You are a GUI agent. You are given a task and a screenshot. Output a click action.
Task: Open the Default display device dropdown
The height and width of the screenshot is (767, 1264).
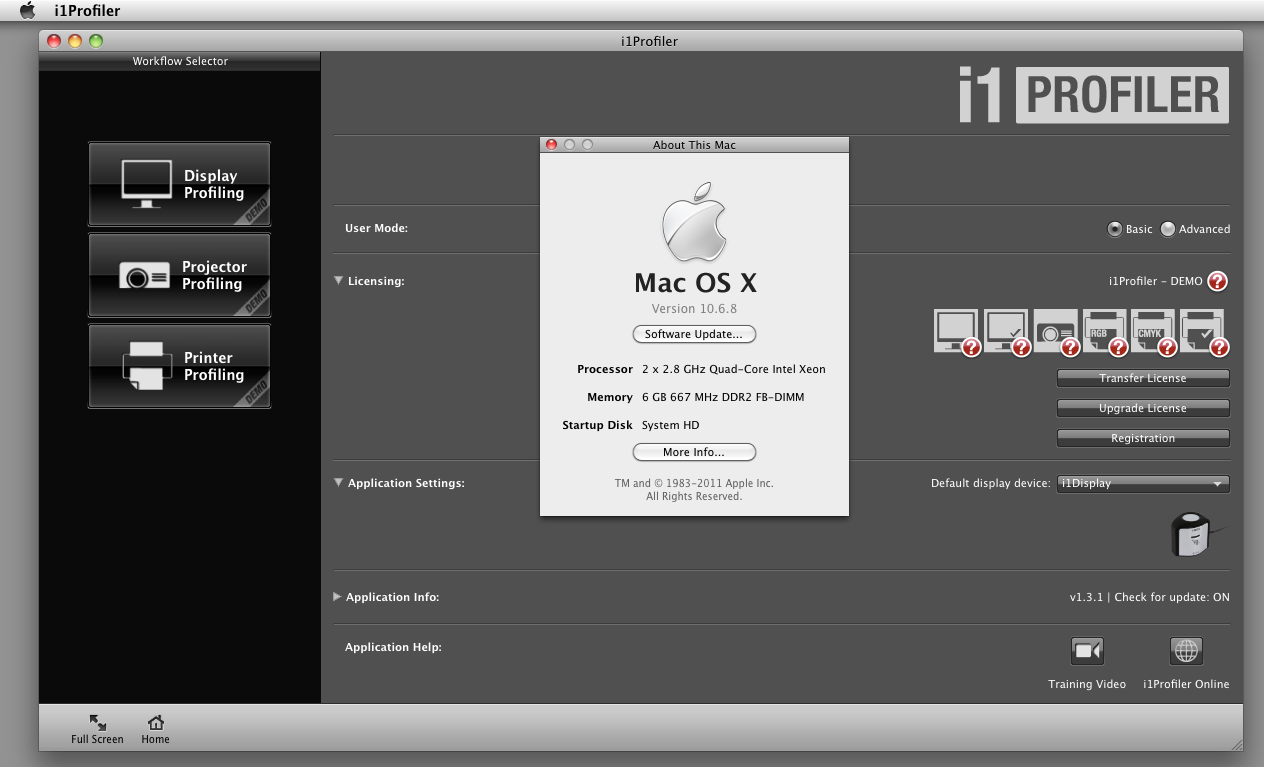pyautogui.click(x=1143, y=484)
